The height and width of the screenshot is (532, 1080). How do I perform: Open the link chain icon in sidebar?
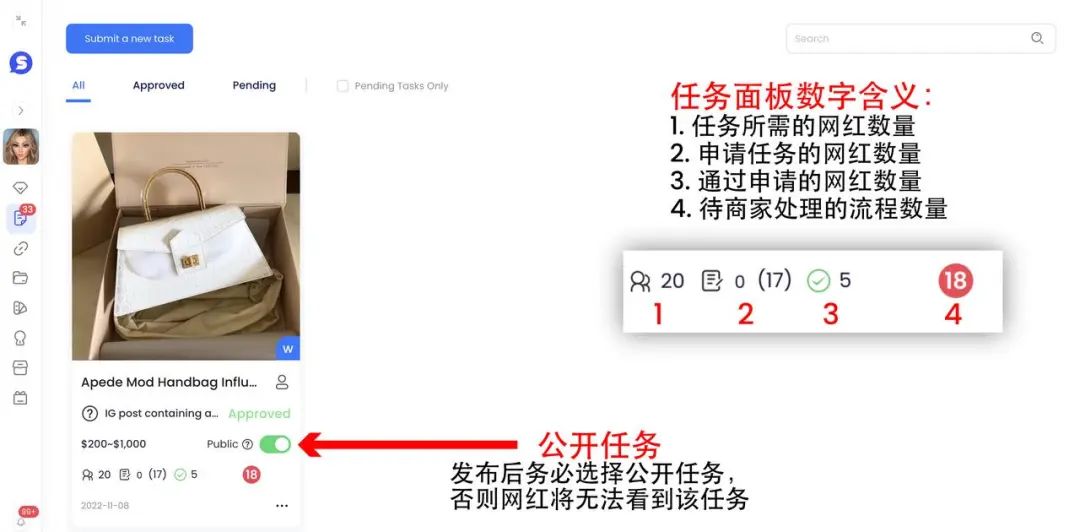21,249
